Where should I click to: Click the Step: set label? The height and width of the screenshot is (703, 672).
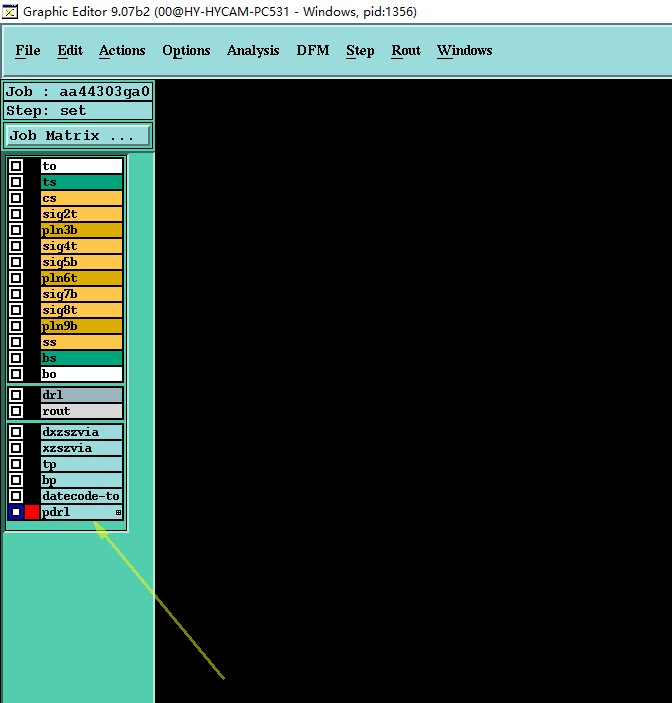coord(78,110)
